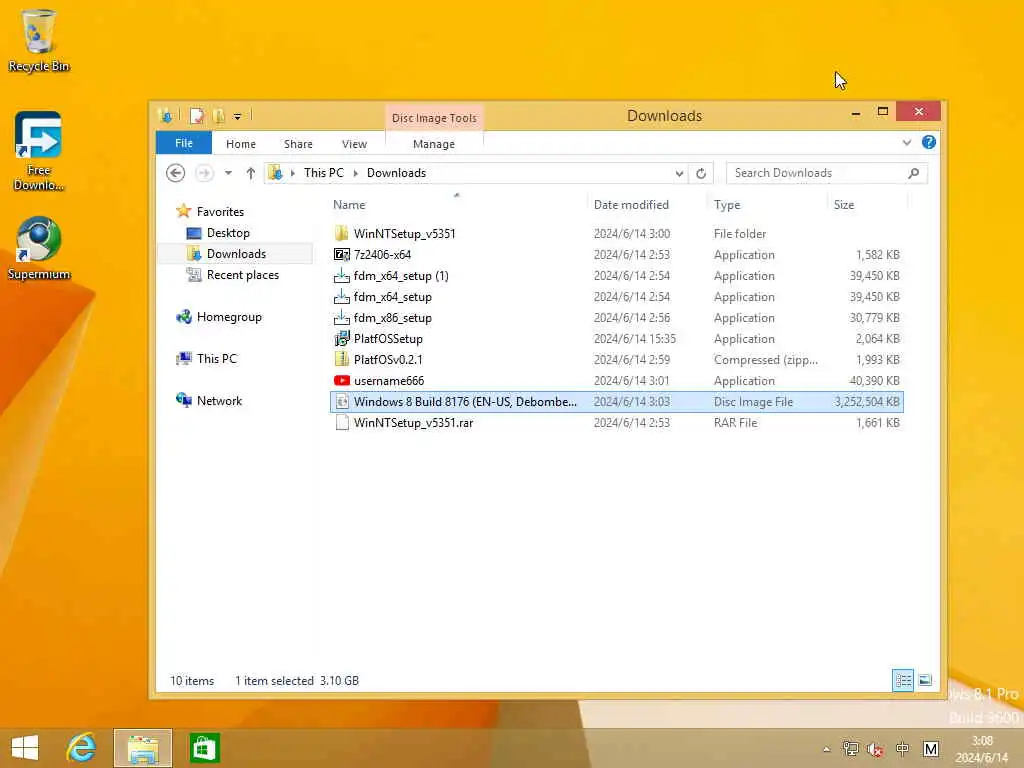Click File Explorer taskbar button

click(143, 748)
